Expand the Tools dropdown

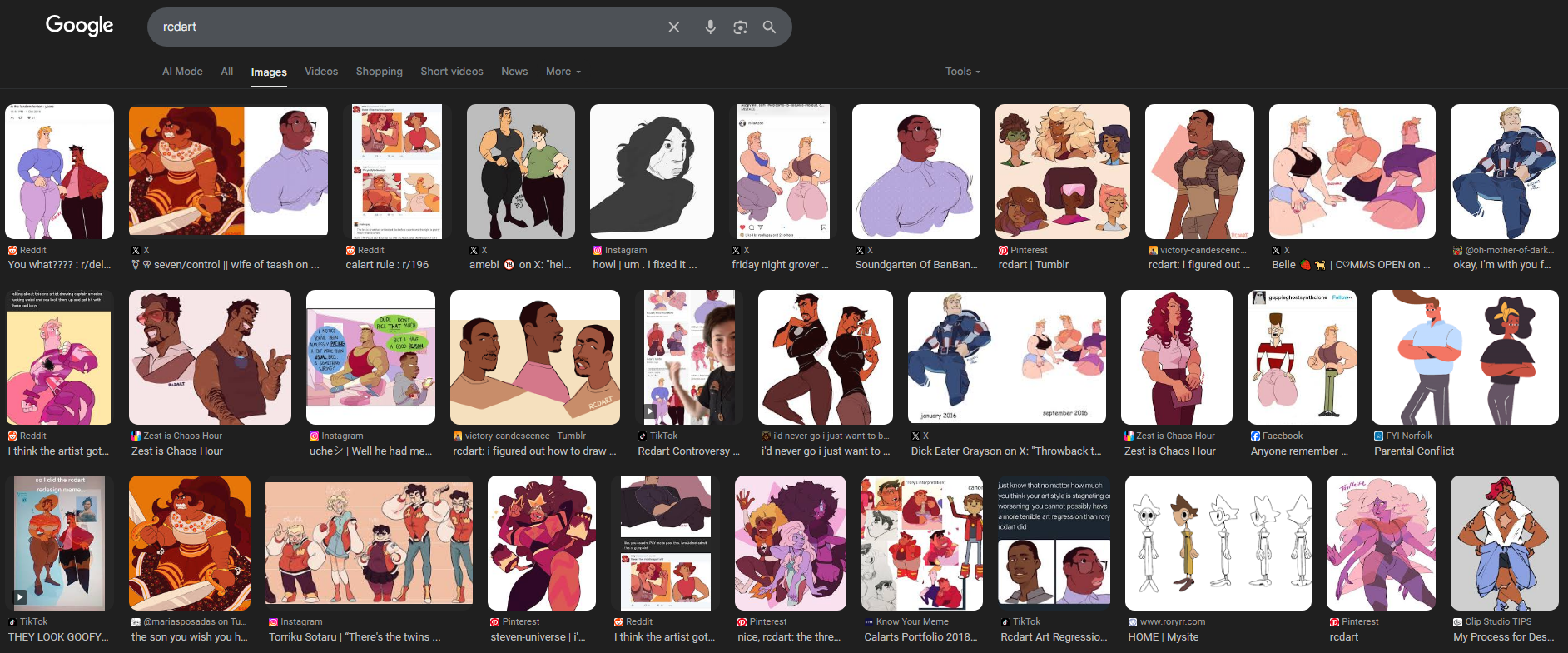click(963, 72)
